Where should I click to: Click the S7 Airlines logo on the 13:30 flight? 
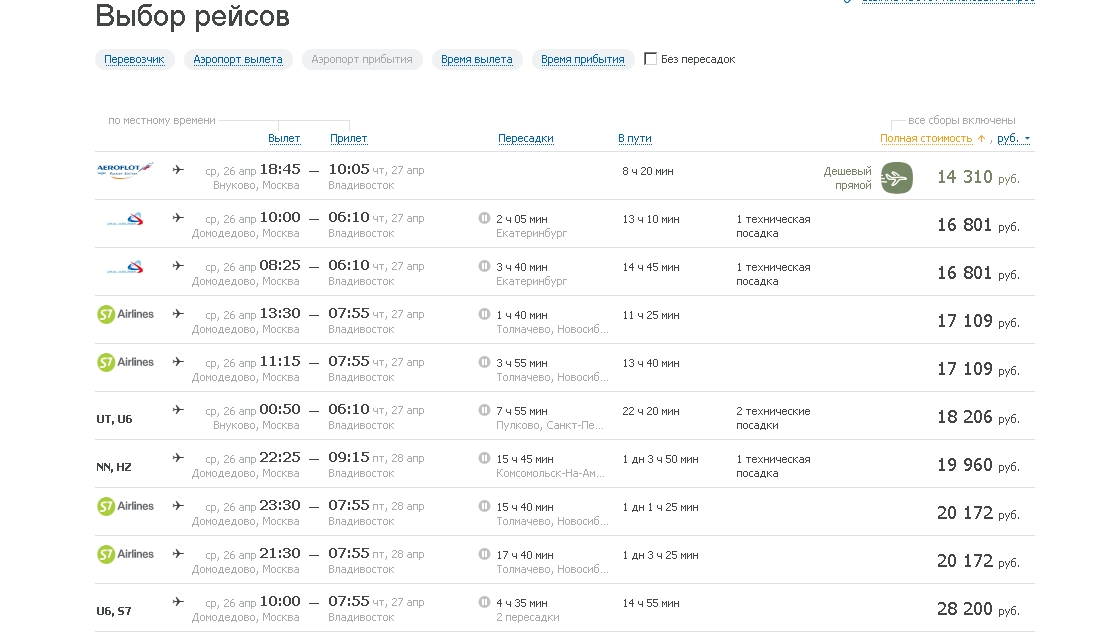tap(125, 314)
